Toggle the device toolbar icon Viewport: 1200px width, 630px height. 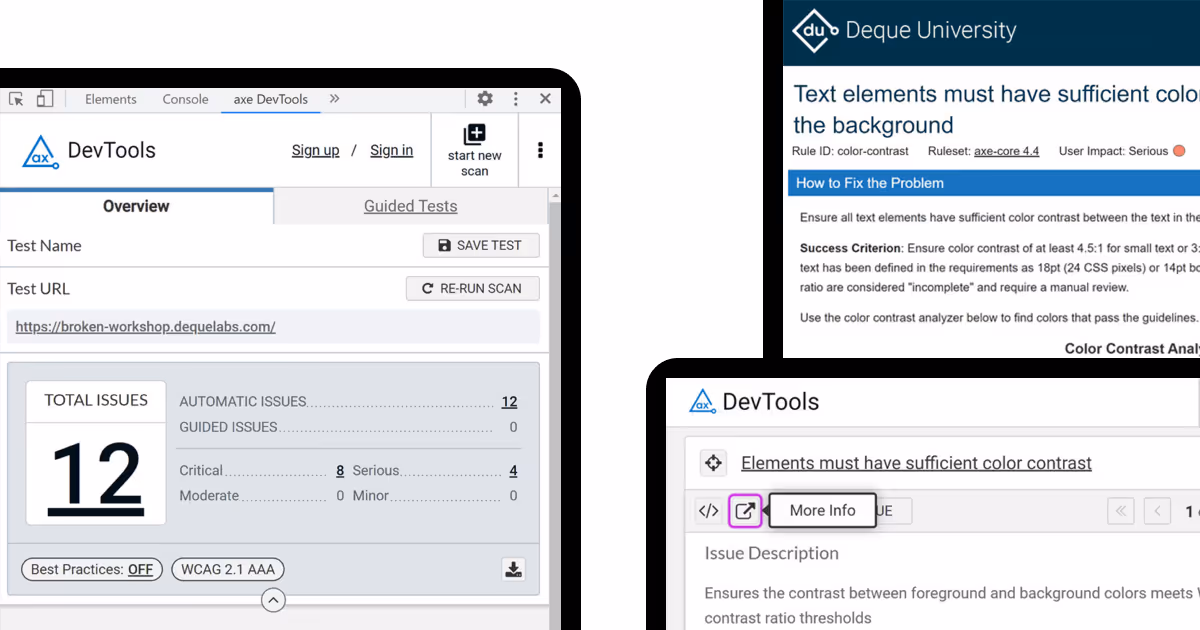coord(45,99)
